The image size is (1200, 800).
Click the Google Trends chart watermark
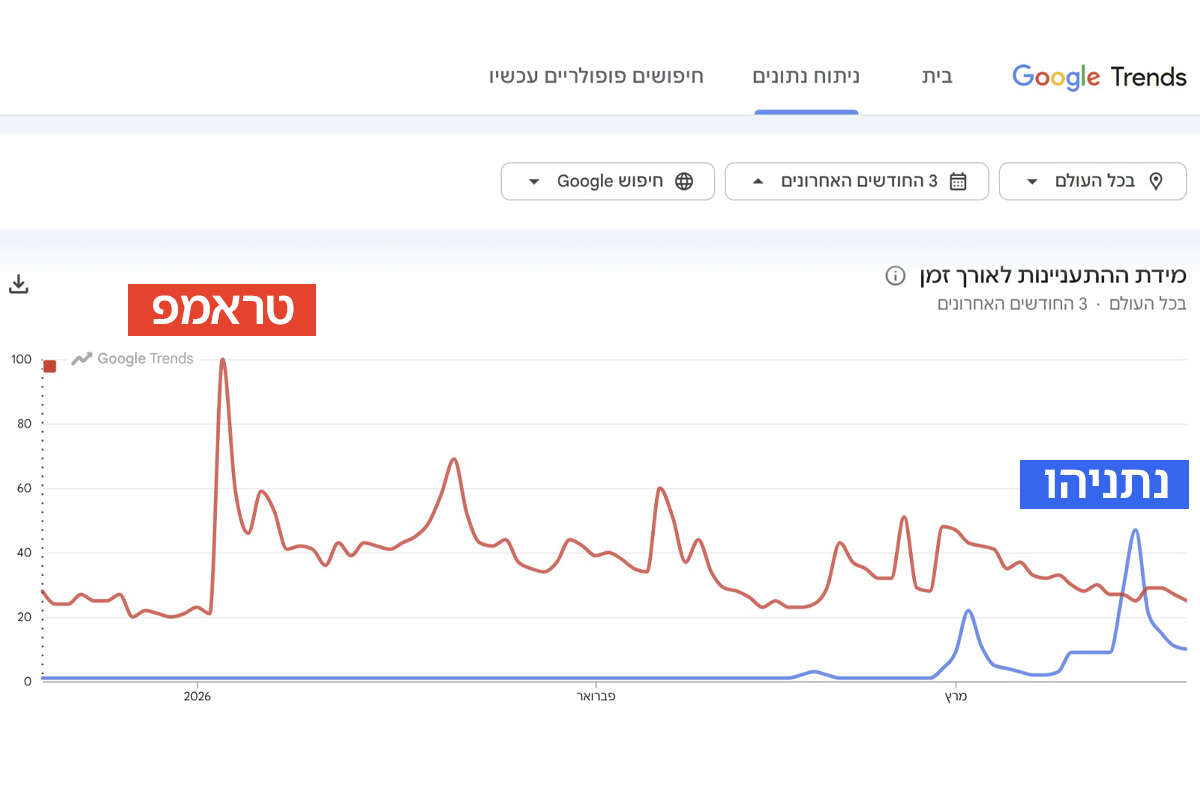pyautogui.click(x=133, y=359)
